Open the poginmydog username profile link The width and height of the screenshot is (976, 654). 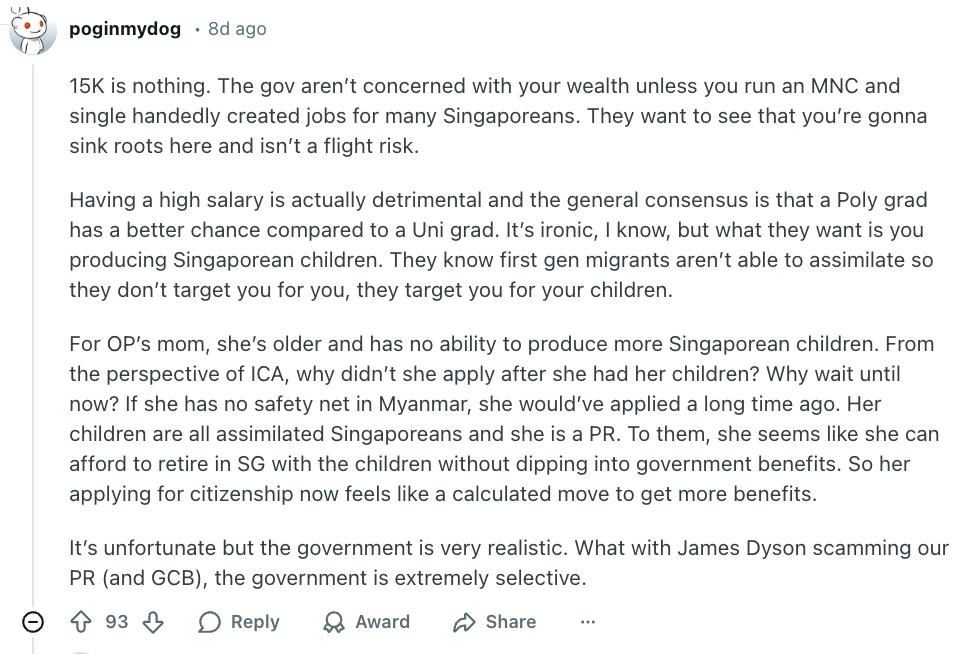(125, 29)
